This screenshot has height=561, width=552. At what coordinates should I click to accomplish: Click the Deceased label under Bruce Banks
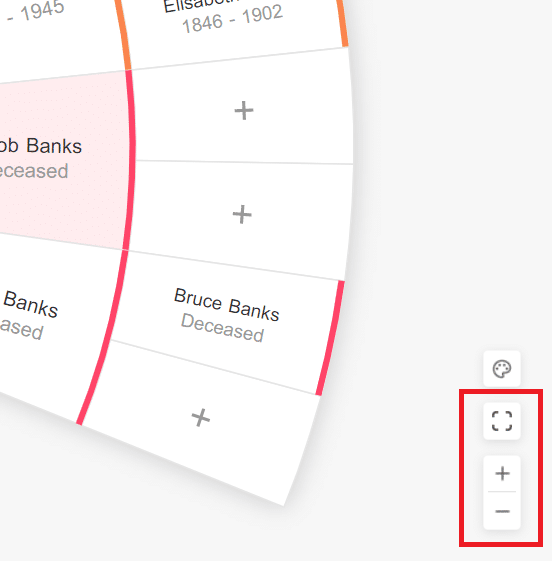222,328
